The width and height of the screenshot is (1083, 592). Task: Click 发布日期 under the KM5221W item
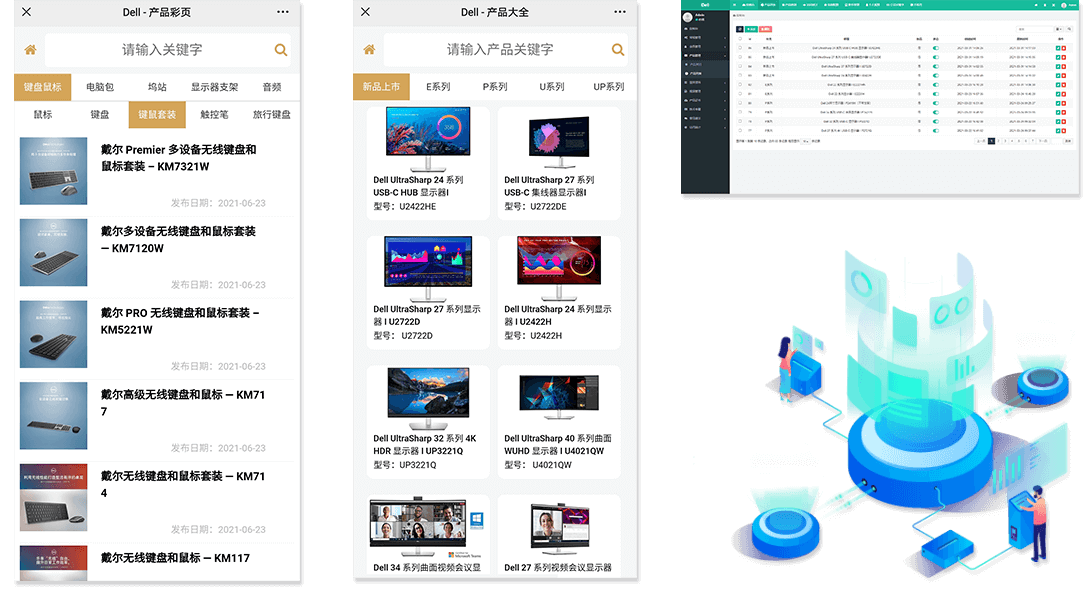tap(218, 366)
